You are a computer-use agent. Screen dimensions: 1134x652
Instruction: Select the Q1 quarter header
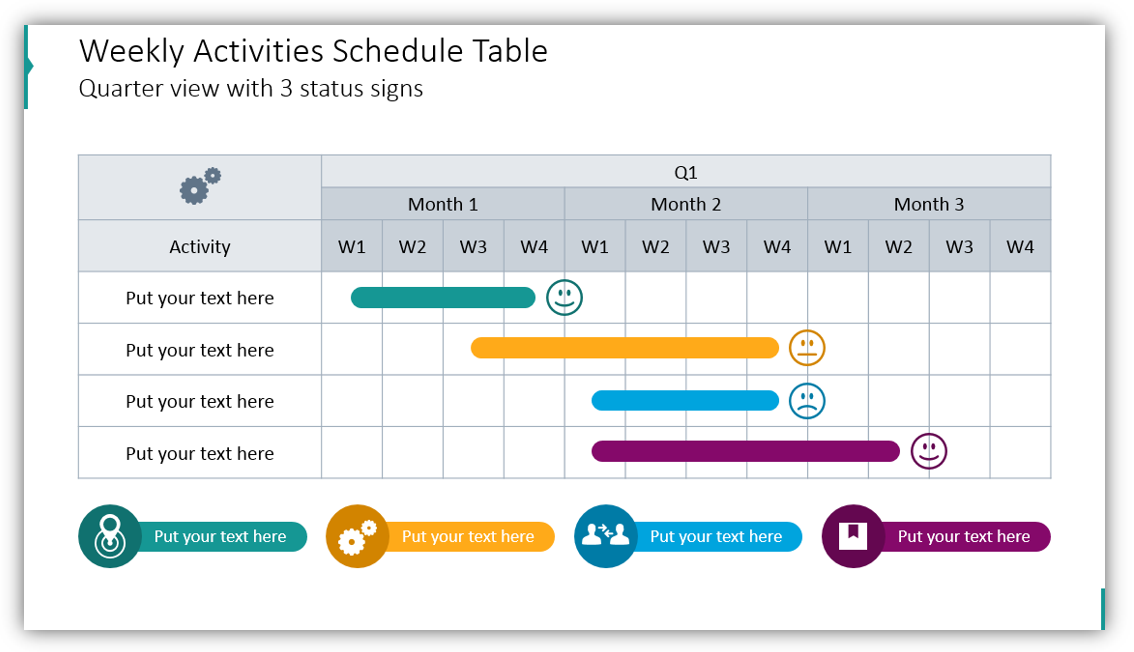click(686, 172)
